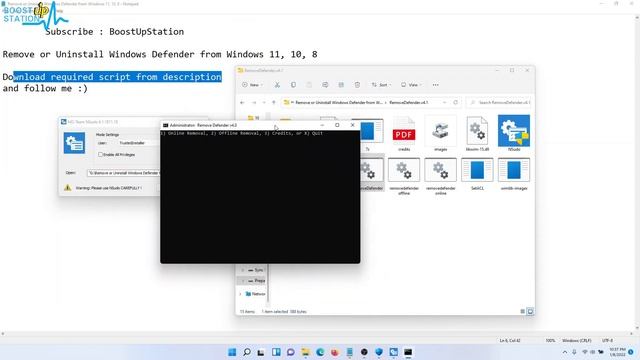Select the Network item in navigation pane

pos(256,294)
